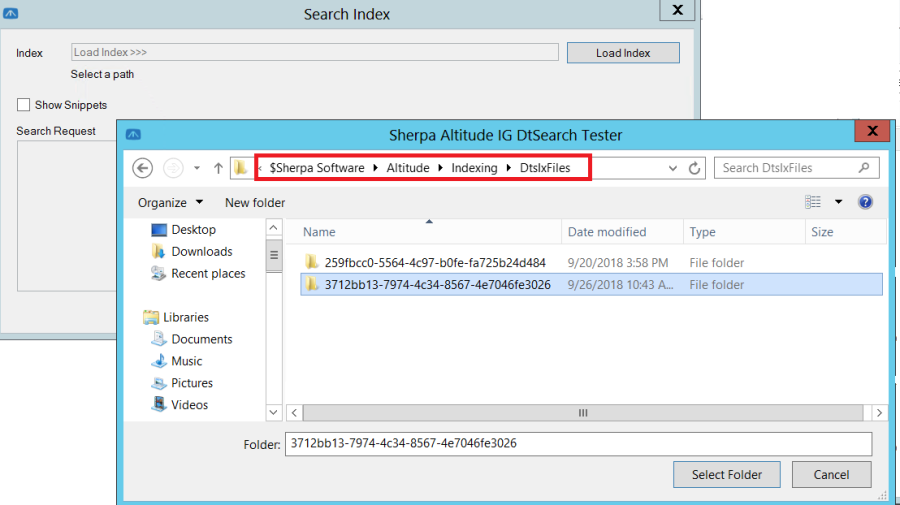
Task: Click the search magnifier icon
Action: 864,168
